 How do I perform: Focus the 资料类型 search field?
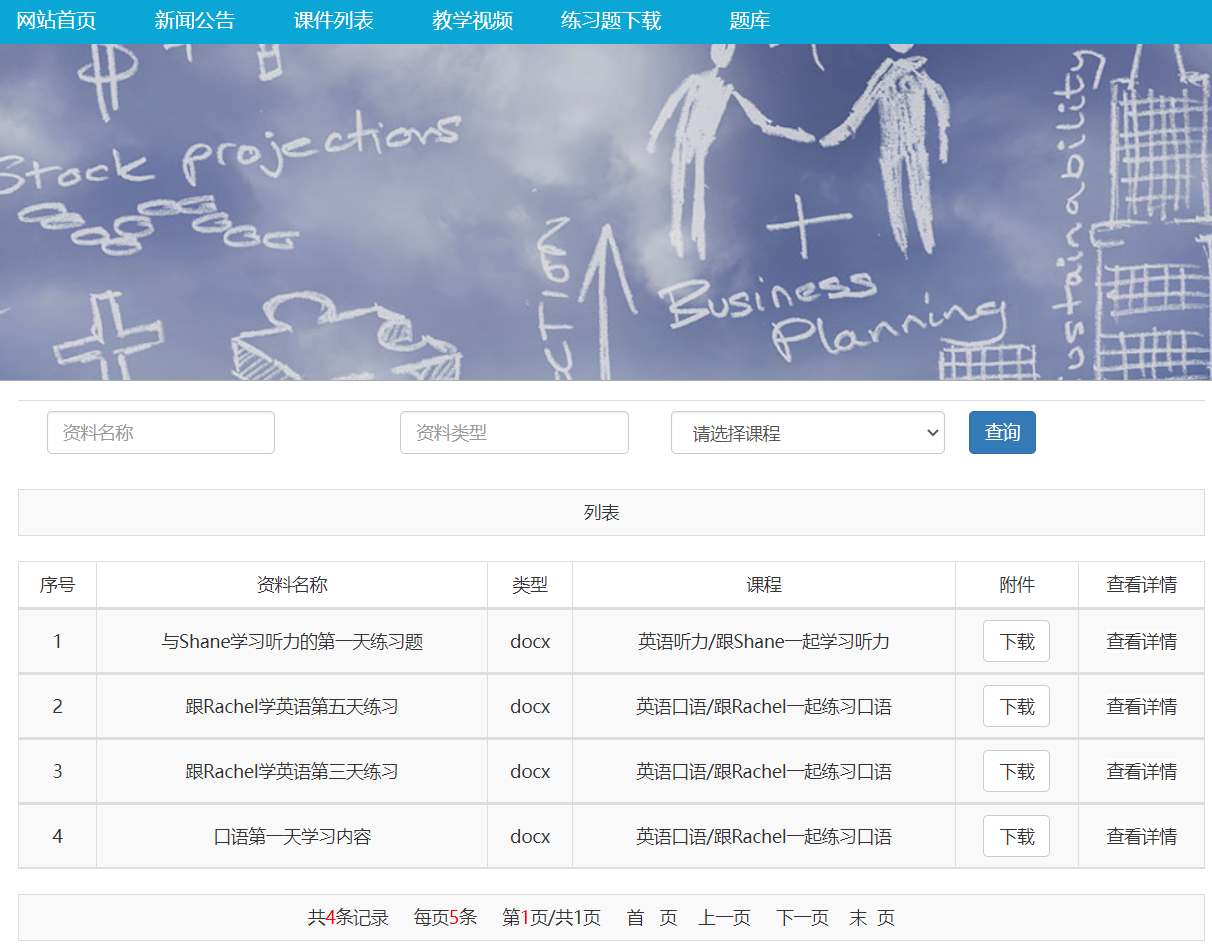click(514, 433)
